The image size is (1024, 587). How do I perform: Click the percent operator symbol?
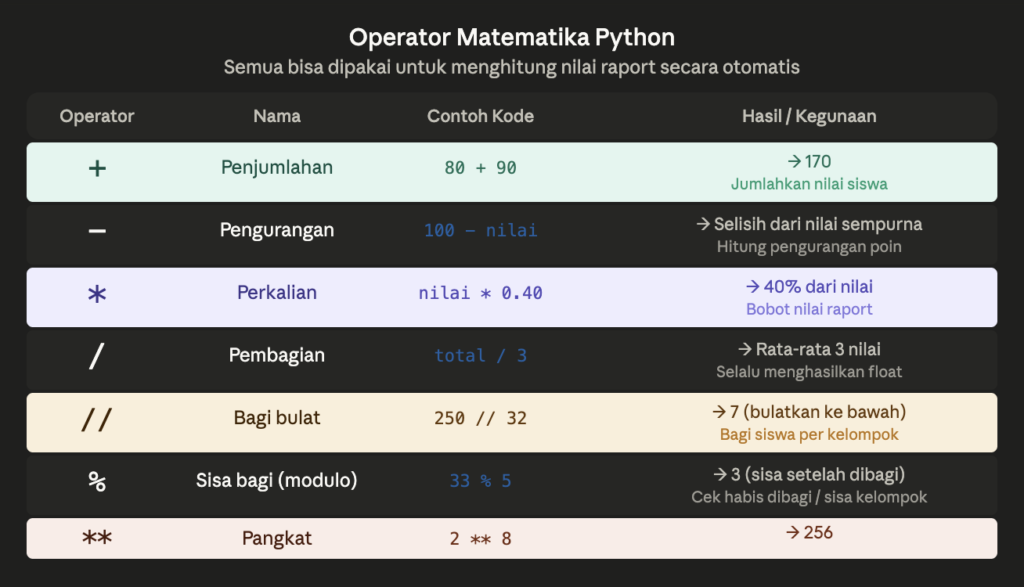pos(97,481)
